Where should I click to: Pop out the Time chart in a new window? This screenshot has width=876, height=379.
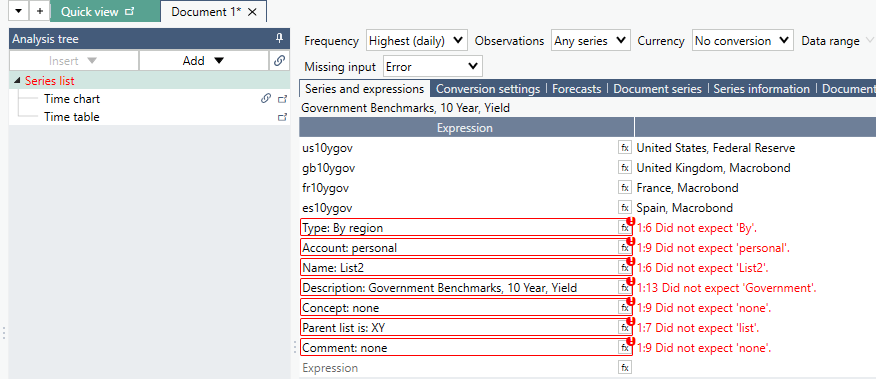[x=283, y=99]
